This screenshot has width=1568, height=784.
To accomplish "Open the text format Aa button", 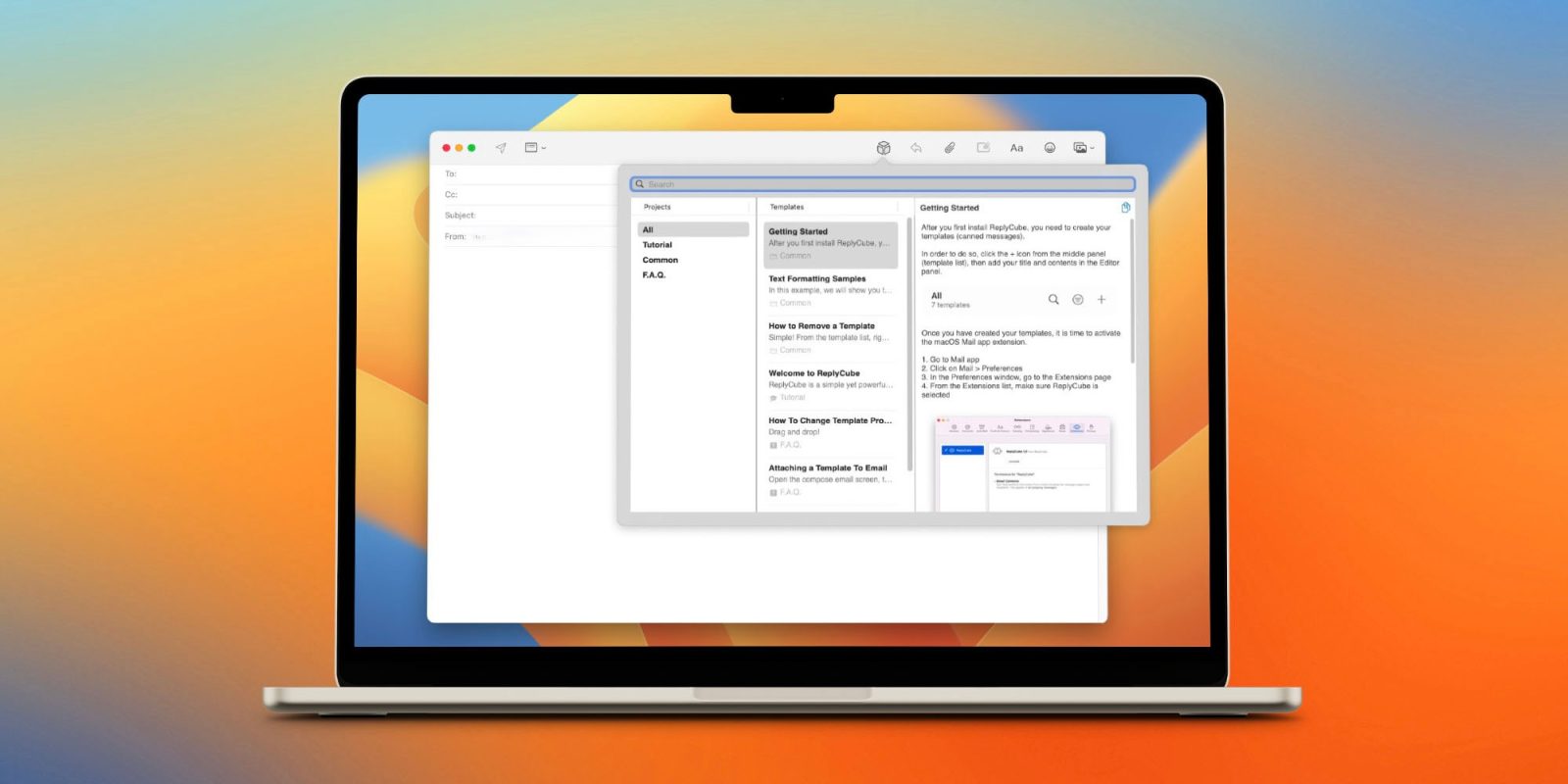I will [x=1016, y=148].
